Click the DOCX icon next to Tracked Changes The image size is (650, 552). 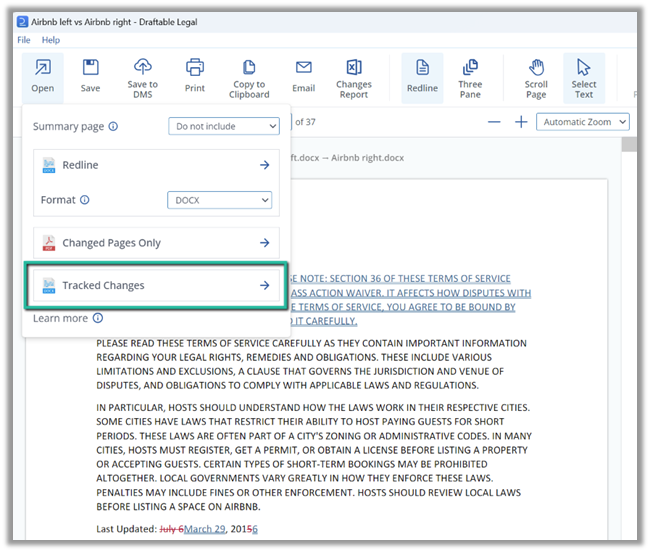click(49, 286)
